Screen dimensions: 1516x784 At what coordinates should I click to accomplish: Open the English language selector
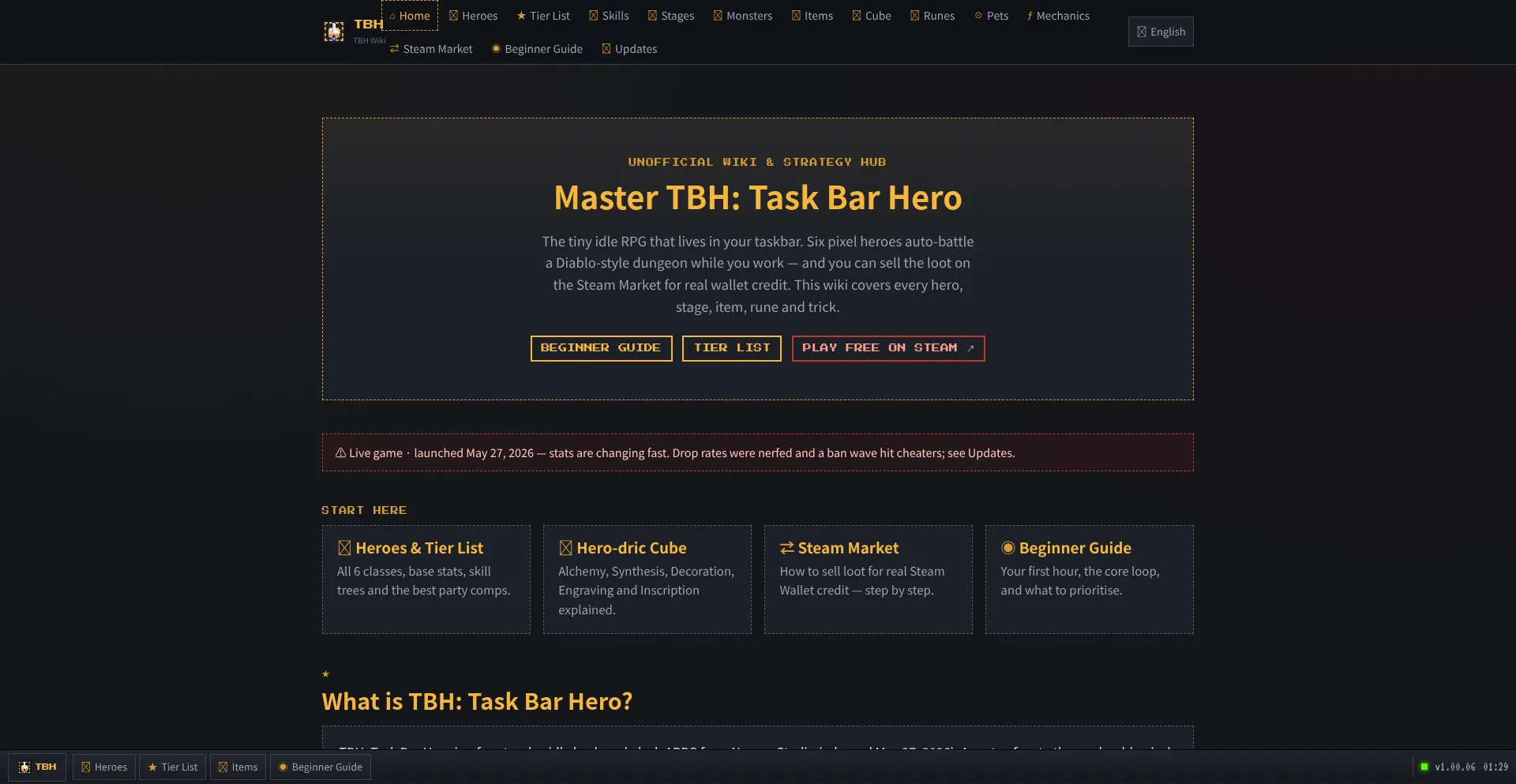(1161, 32)
